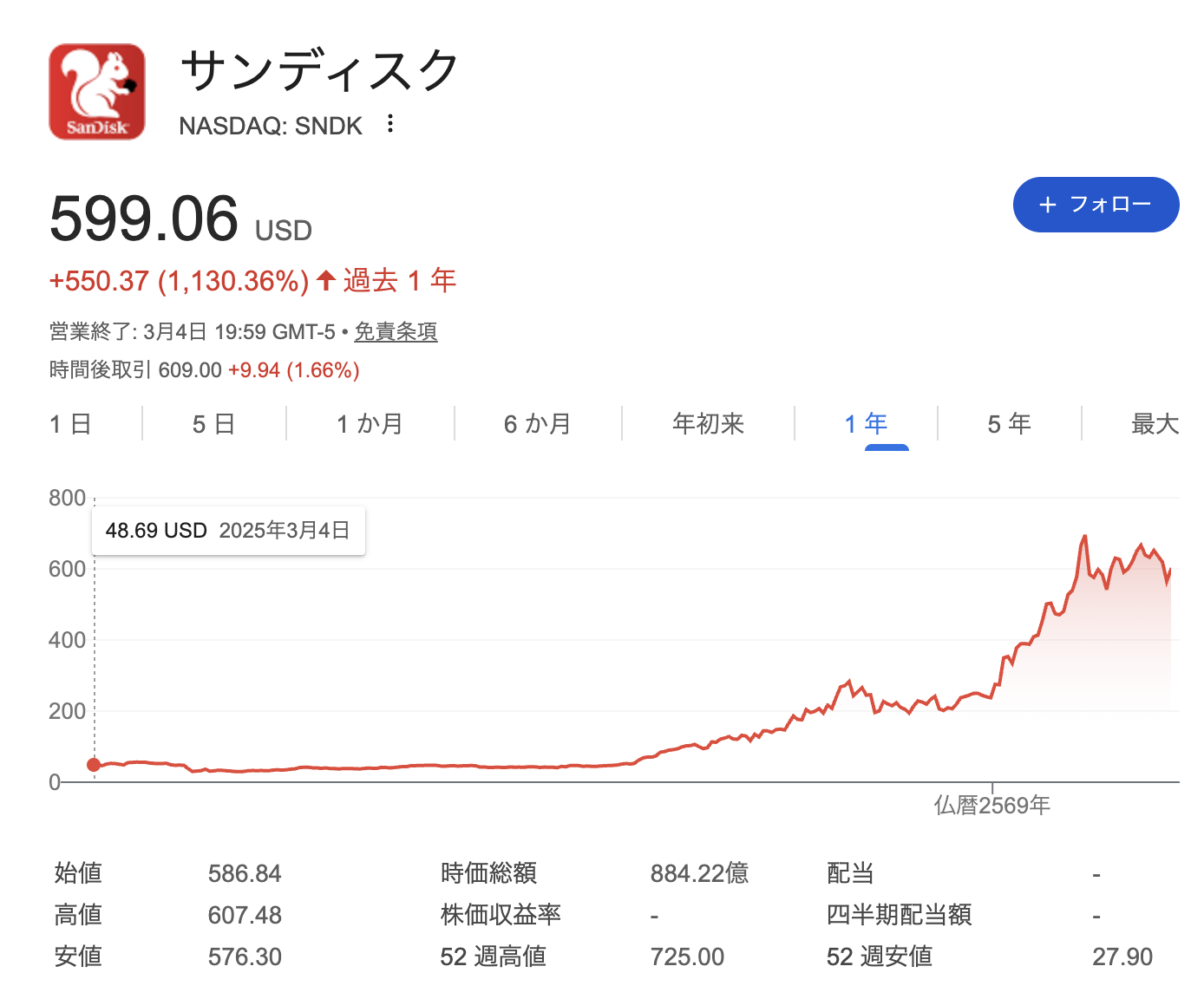Open the three-dot options menu beside SNDK
Image resolution: width=1204 pixels, height=999 pixels.
(390, 124)
